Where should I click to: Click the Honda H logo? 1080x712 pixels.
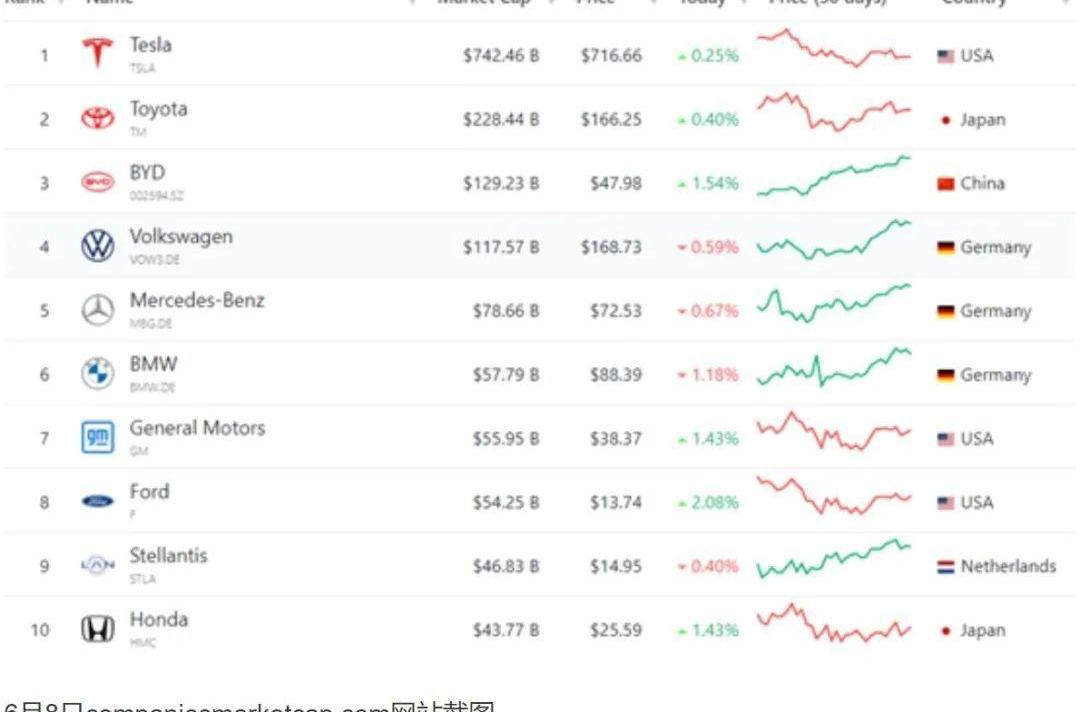(x=98, y=629)
